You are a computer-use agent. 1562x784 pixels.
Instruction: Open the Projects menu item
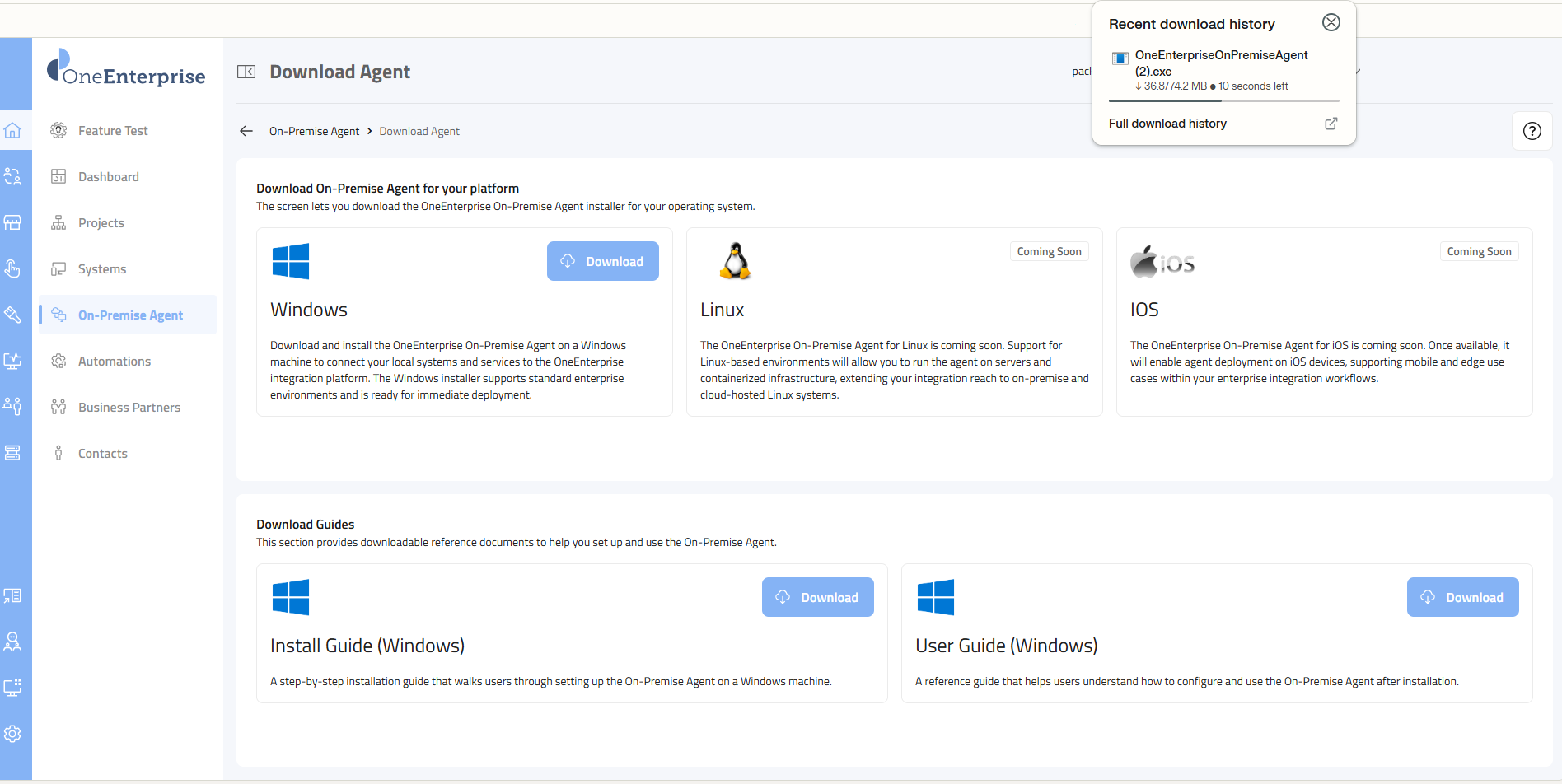tap(101, 223)
